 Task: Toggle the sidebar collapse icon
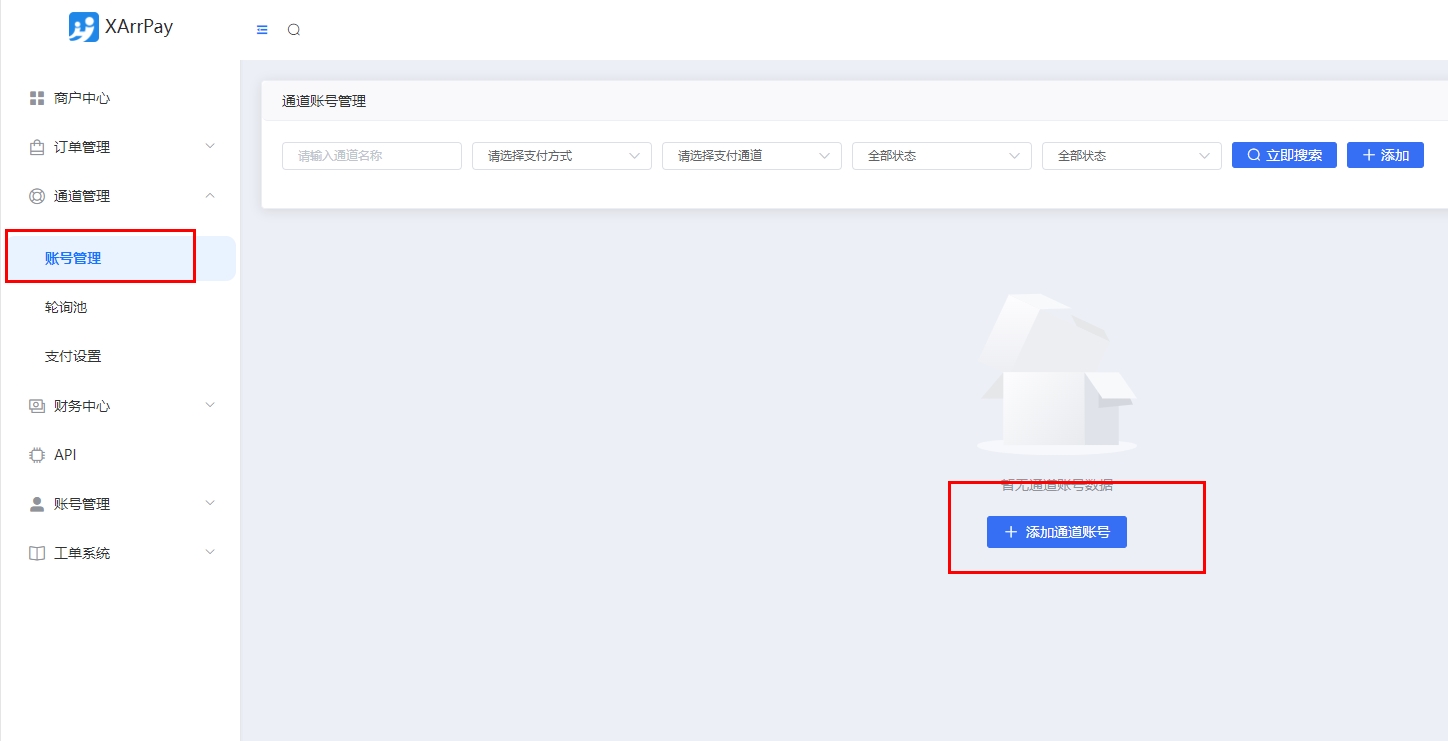click(x=262, y=30)
